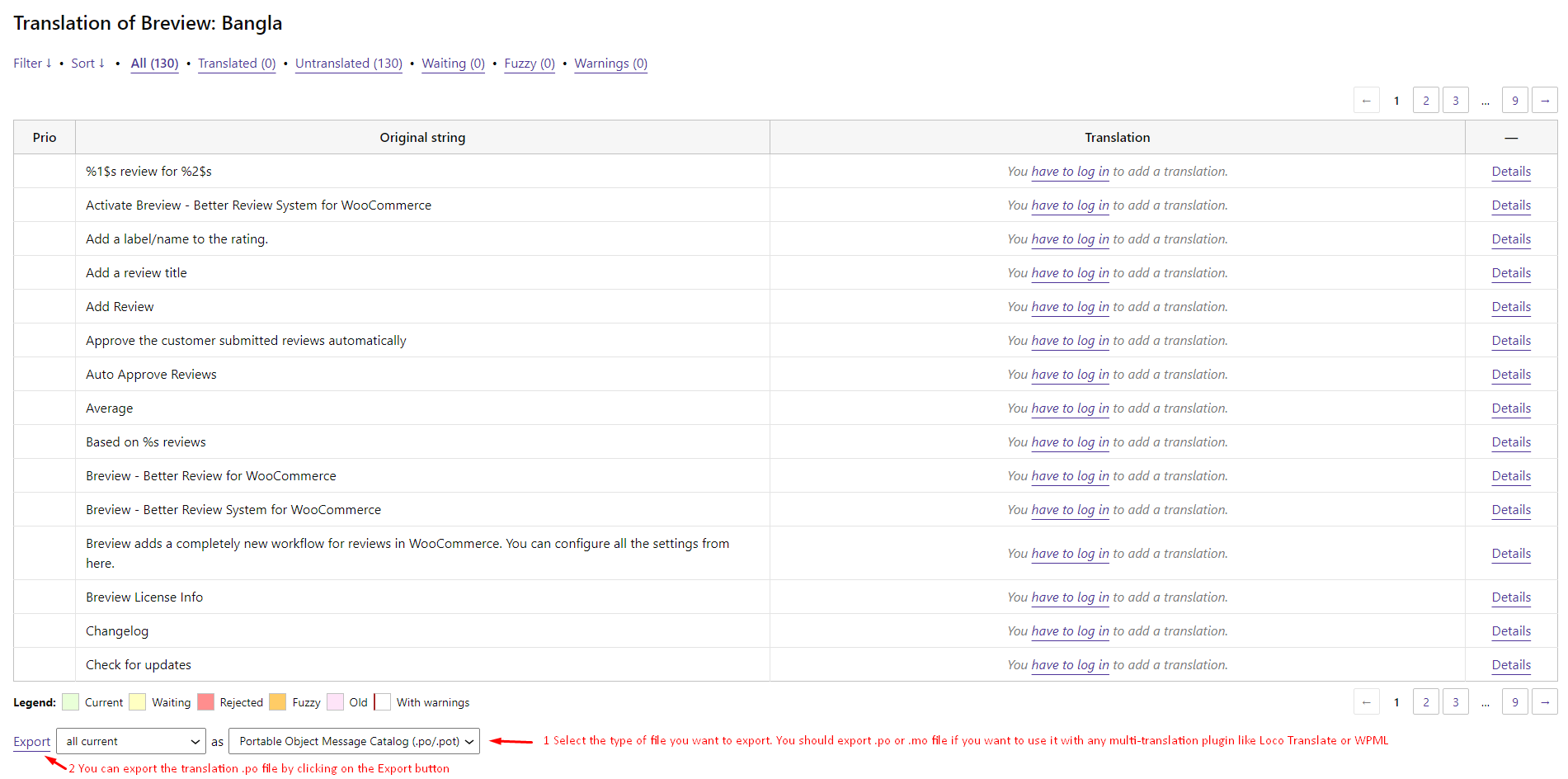The width and height of the screenshot is (1568, 779).
Task: Switch to the Translated (0) filter
Action: tap(237, 63)
